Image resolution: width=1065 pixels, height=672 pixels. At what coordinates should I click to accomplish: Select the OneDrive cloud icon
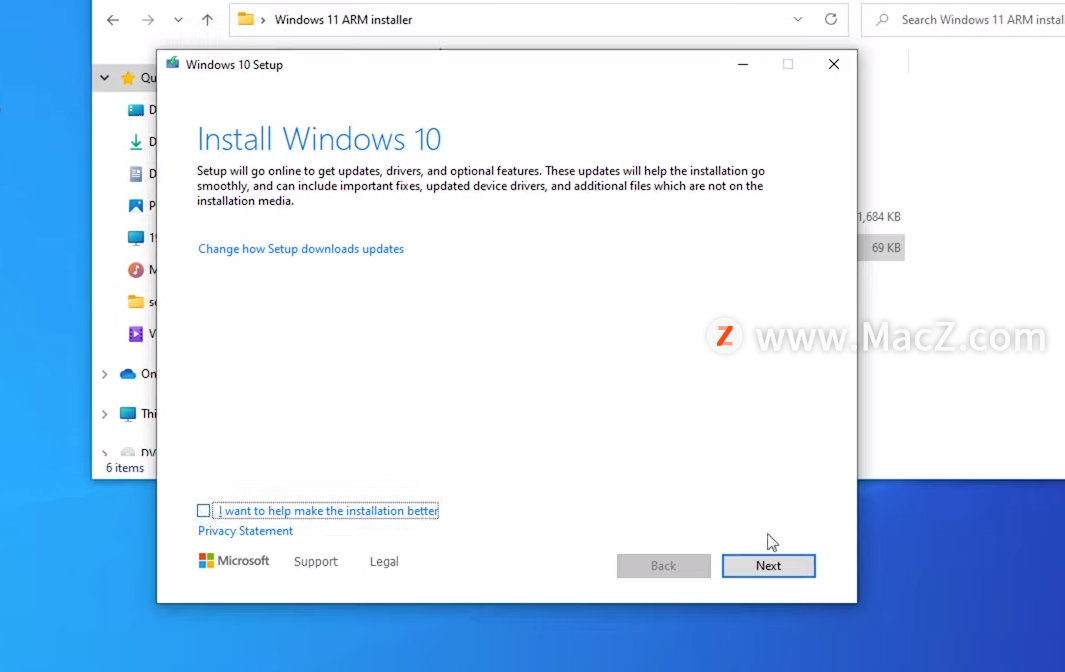tap(128, 374)
